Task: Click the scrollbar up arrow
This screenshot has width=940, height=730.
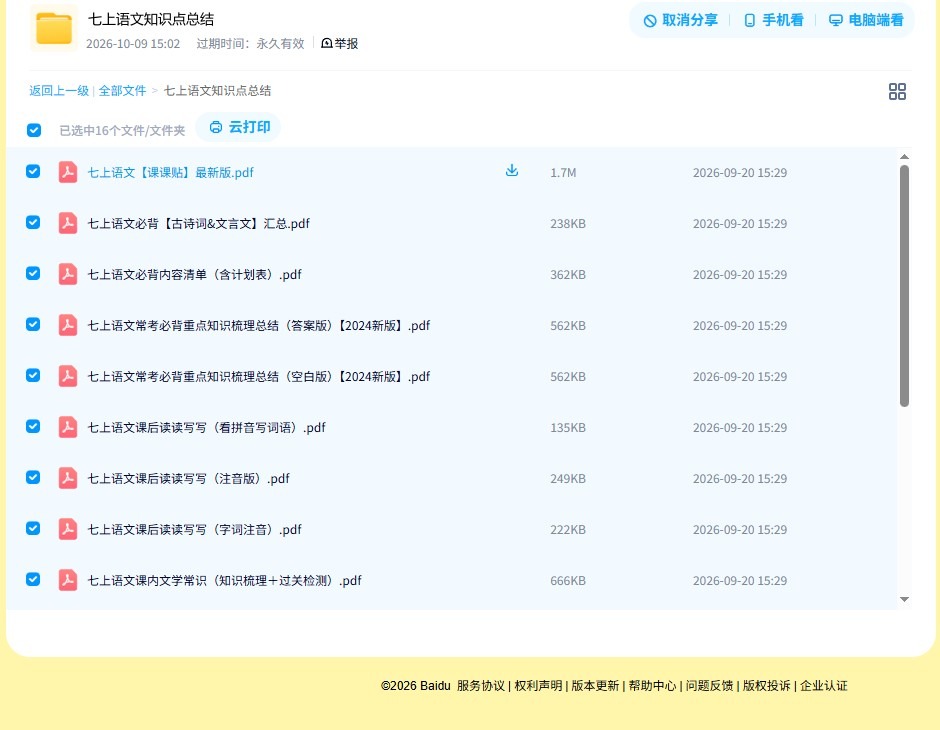Action: 904,156
